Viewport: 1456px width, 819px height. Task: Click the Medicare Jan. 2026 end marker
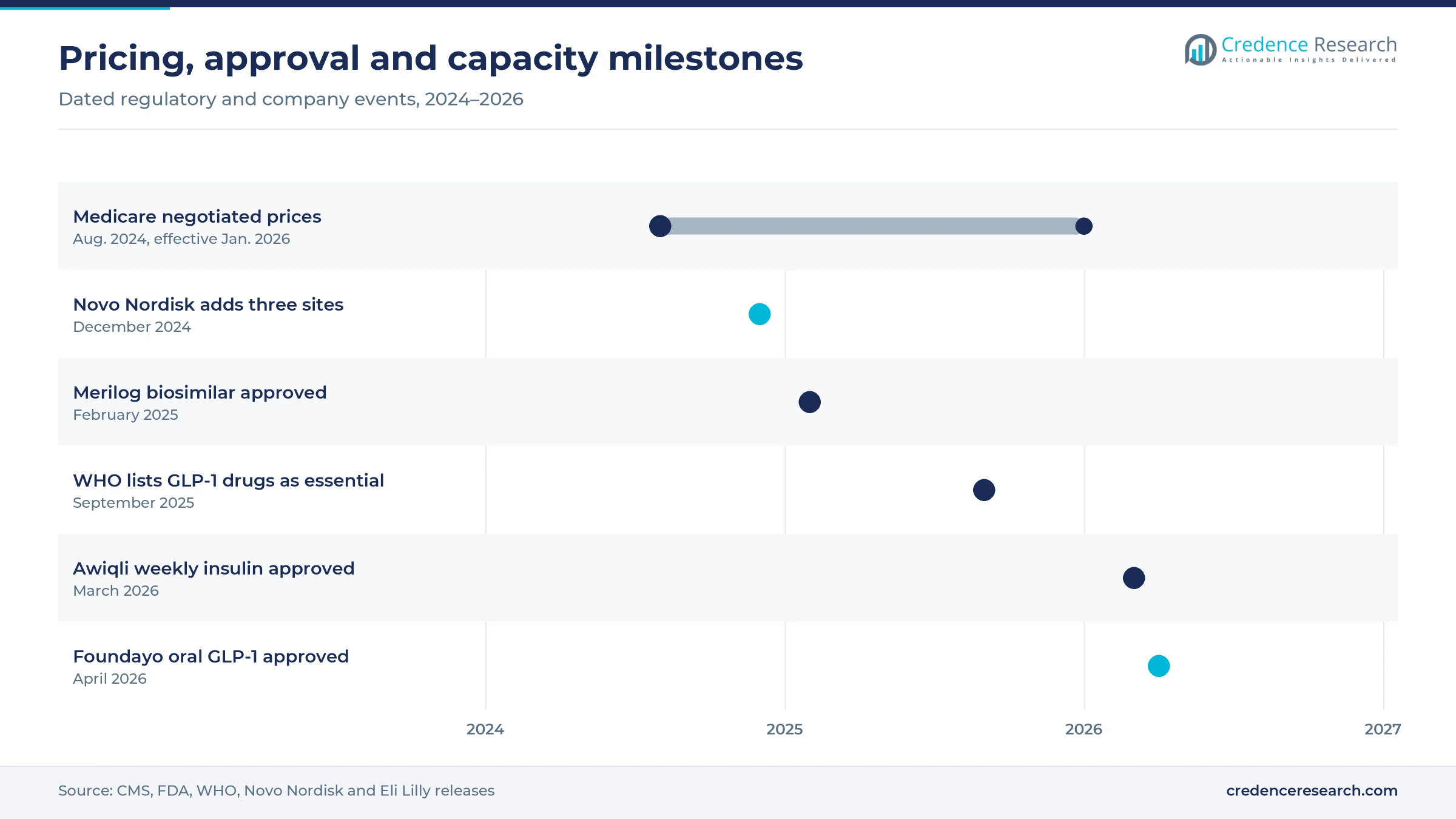[1084, 226]
